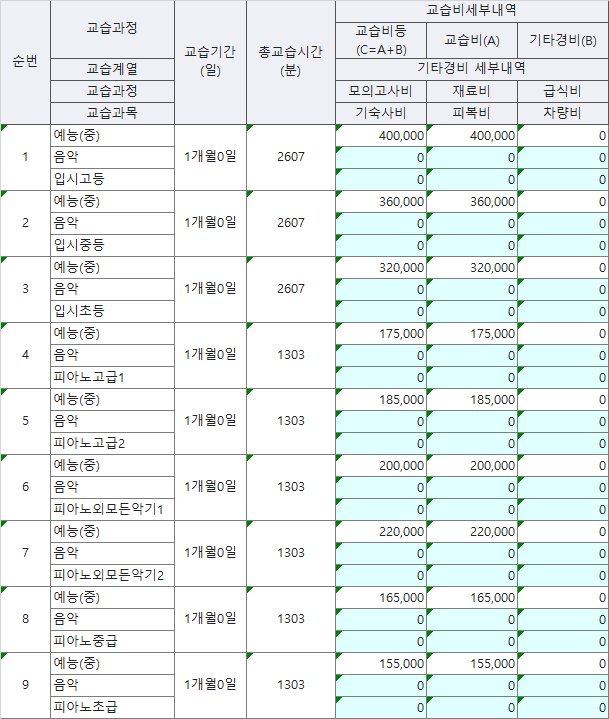This screenshot has width=609, height=719.
Task: Select row number 8 in 순번 column
Action: [x=25, y=619]
